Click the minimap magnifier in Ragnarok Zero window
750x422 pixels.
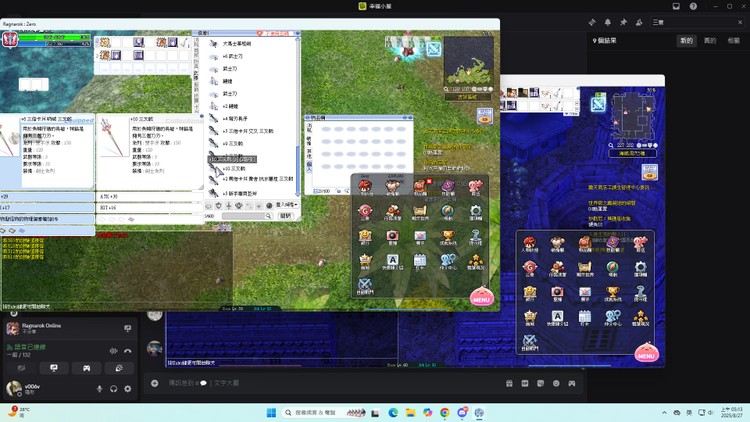tap(446, 89)
